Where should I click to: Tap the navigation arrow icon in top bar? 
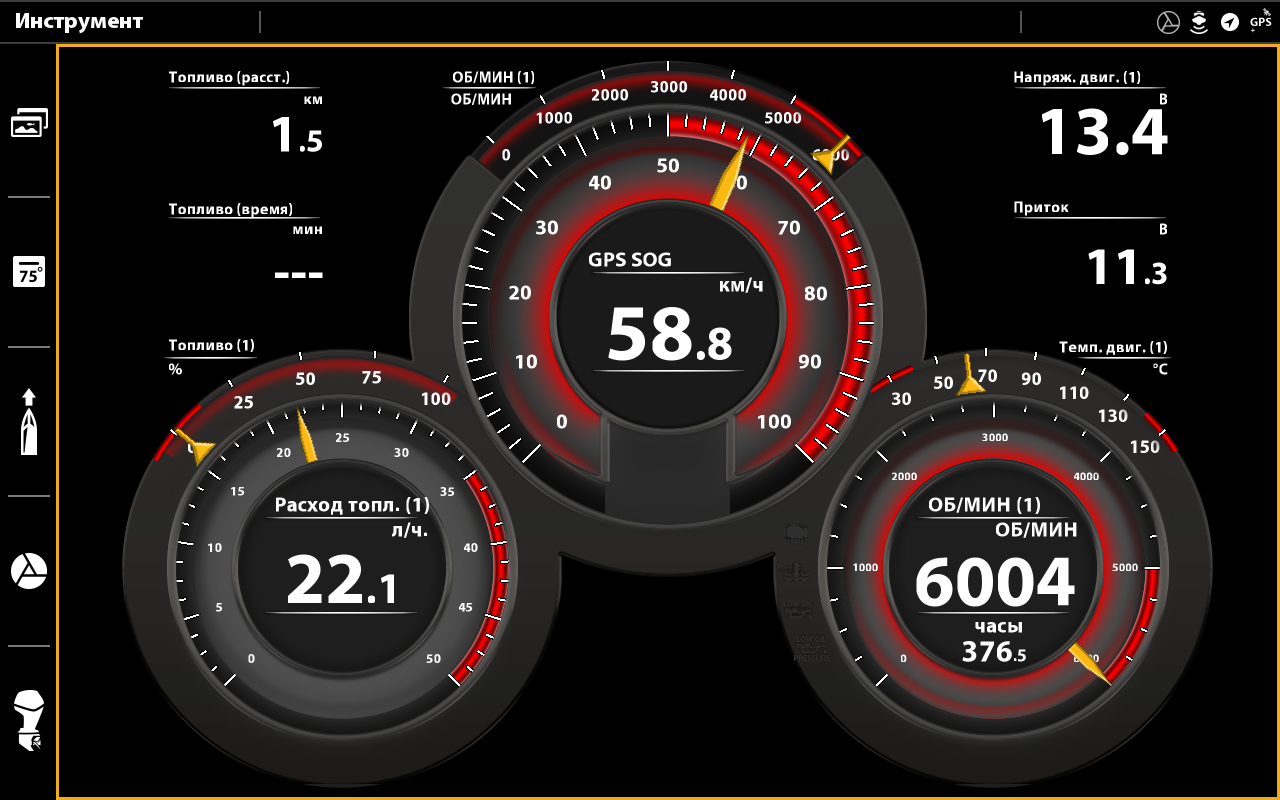pos(1230,22)
